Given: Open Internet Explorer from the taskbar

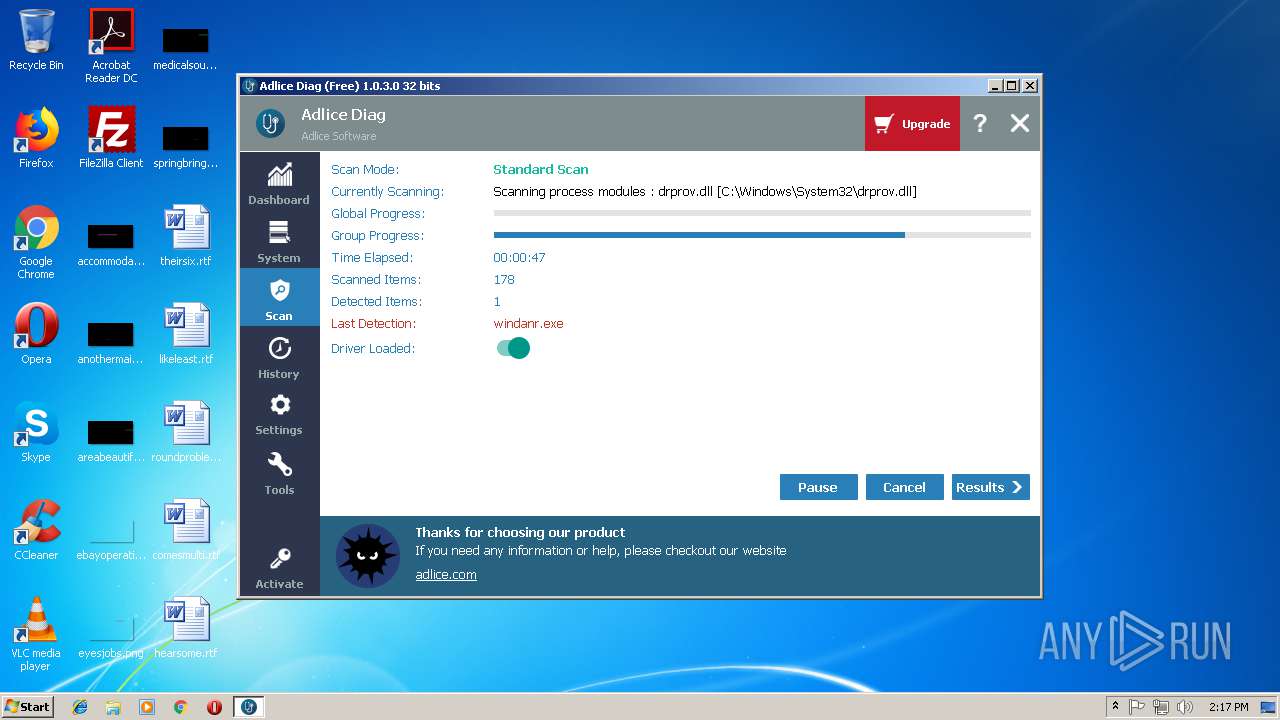Looking at the screenshot, I should (80, 707).
